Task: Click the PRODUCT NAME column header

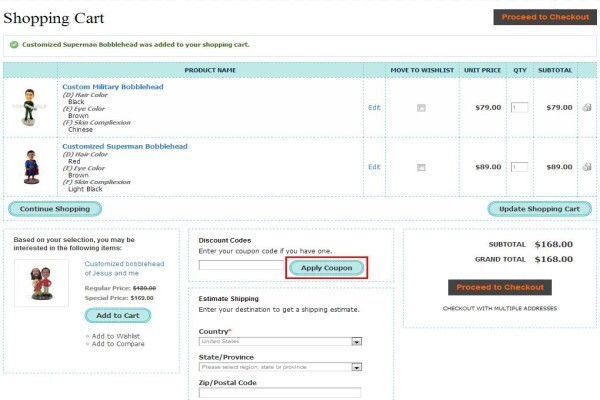Action: (x=210, y=70)
